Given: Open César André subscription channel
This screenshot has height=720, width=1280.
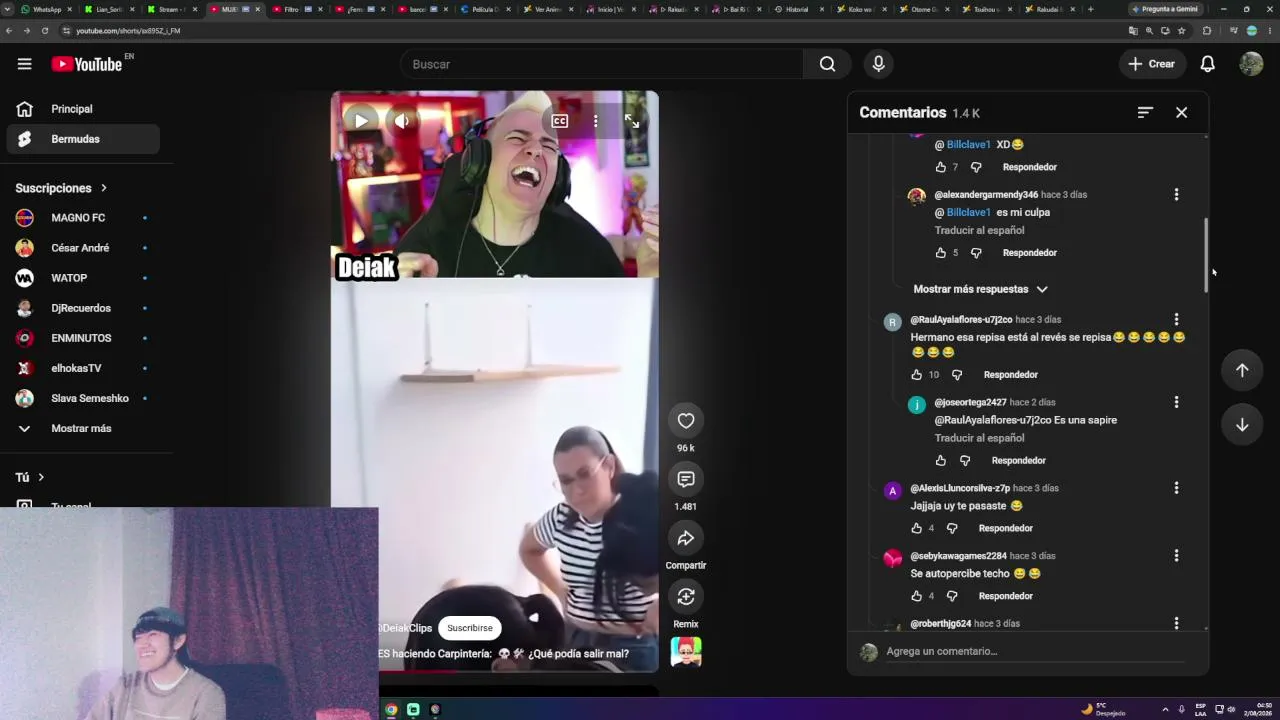Looking at the screenshot, I should 83,248.
